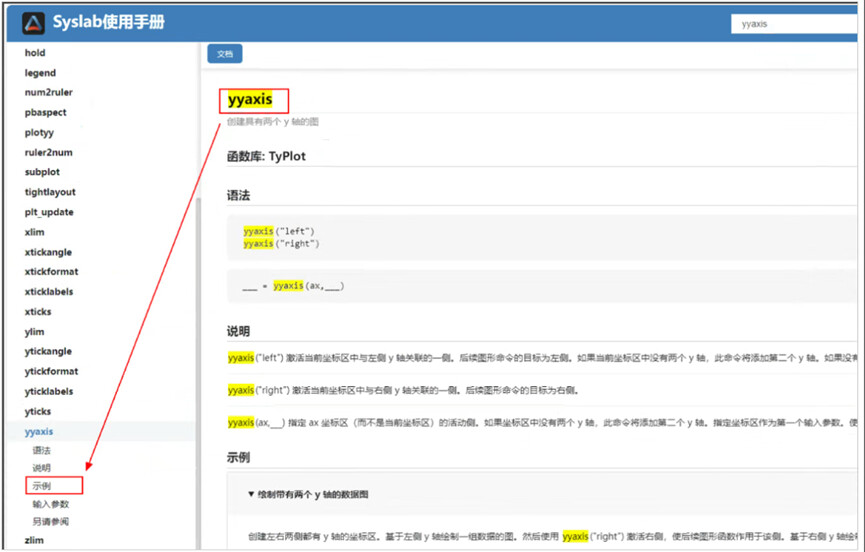Select ruler2num in the sidebar
Viewport: 865px width, 552px height.
(49, 152)
